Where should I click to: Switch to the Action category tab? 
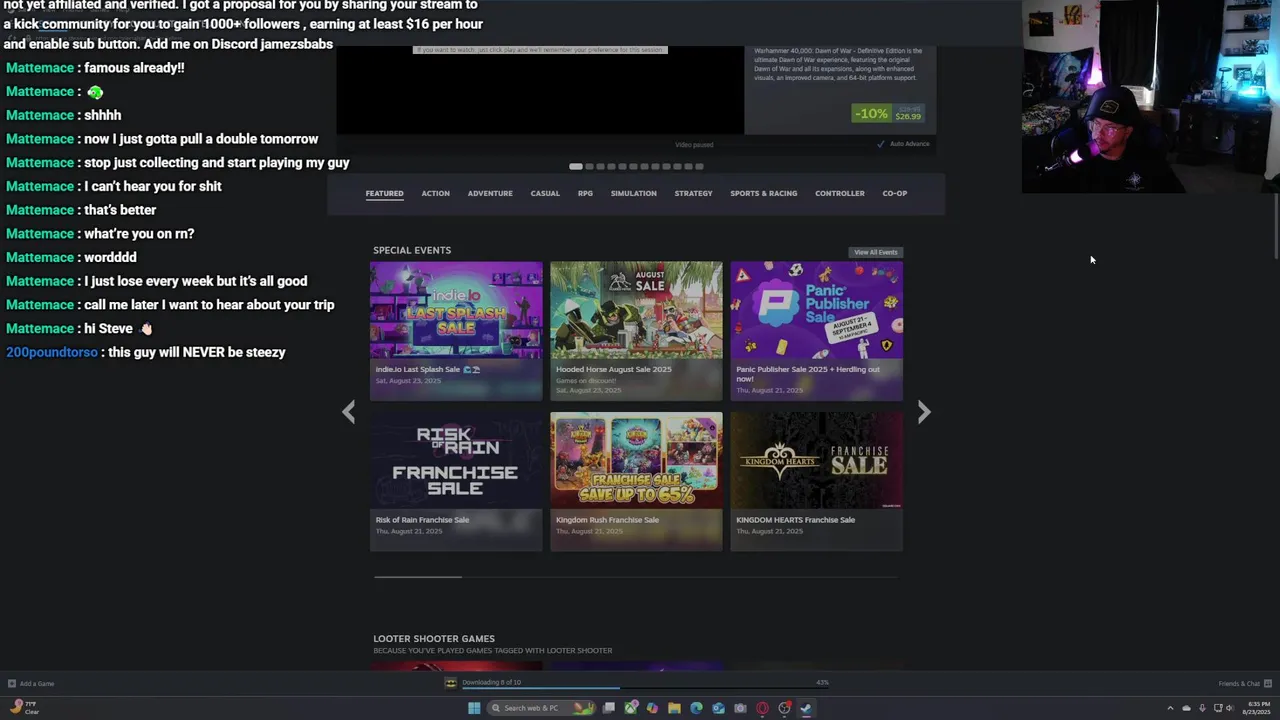tap(435, 193)
